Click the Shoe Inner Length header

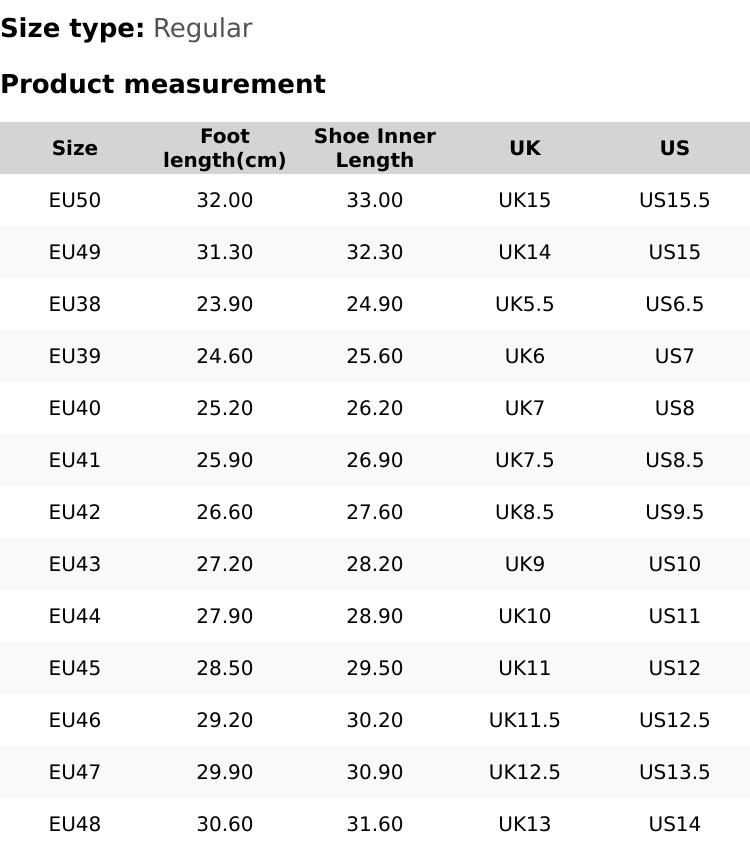pyautogui.click(x=375, y=148)
